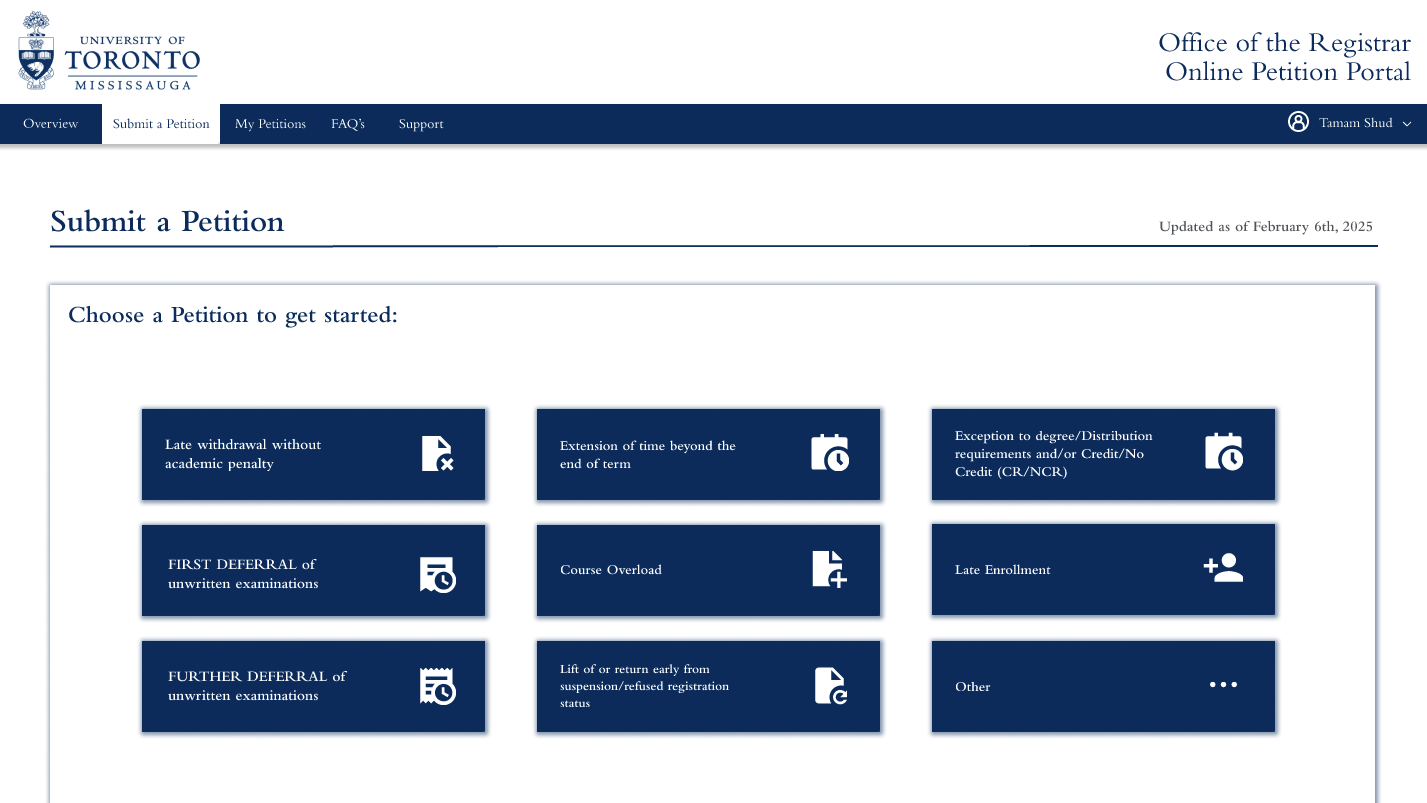Viewport: 1427px width, 803px height.
Task: Choose Lift of or return early from suspension
Action: point(708,686)
